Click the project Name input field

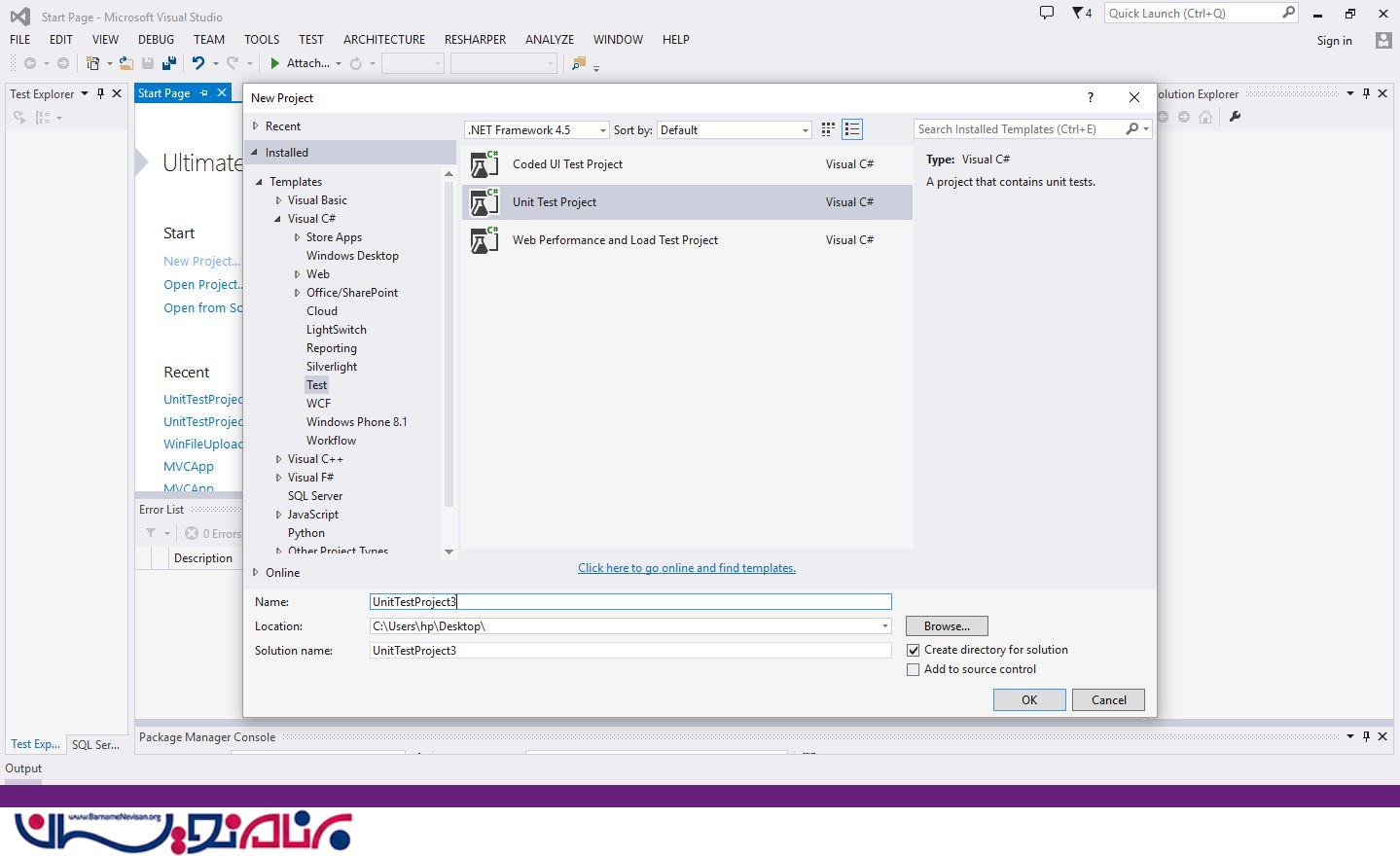[629, 602]
